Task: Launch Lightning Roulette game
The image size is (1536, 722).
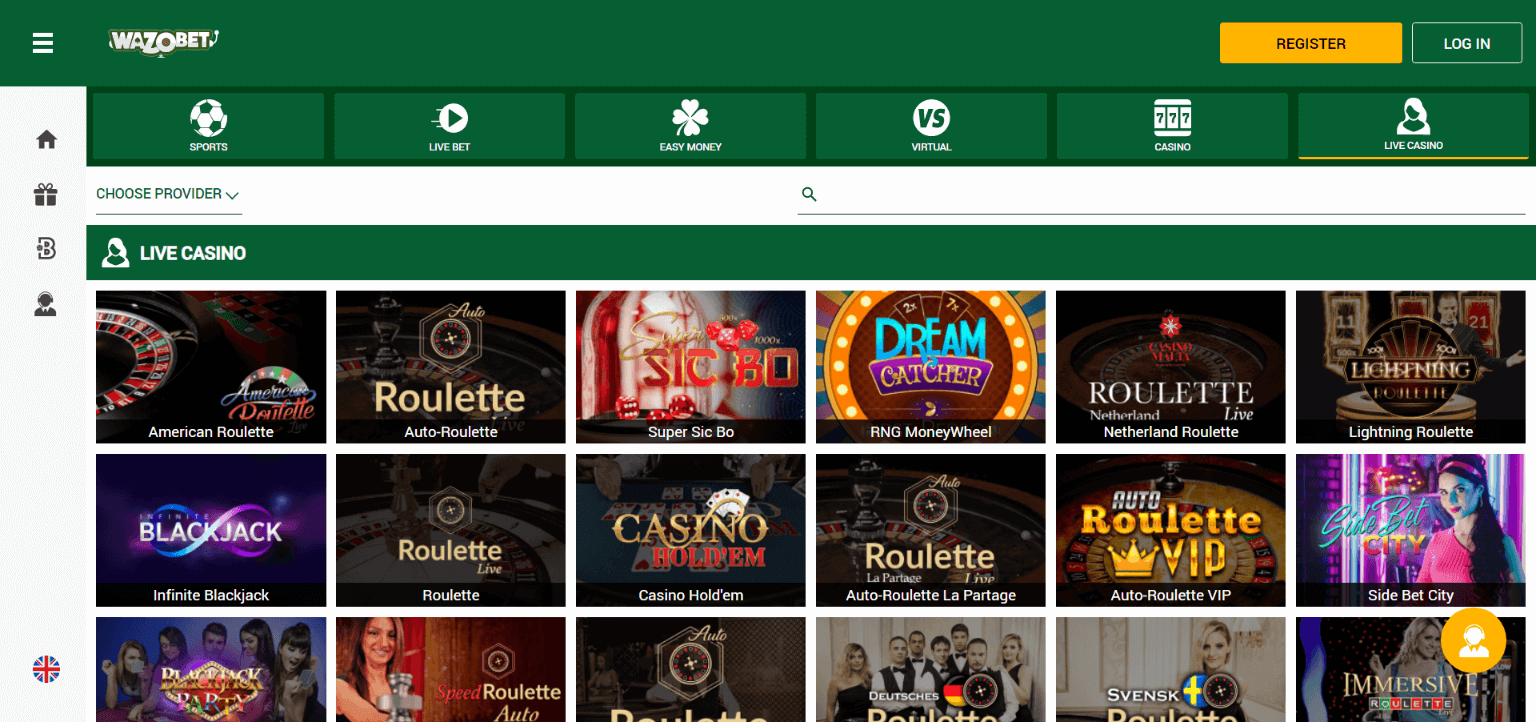Action: click(1411, 367)
